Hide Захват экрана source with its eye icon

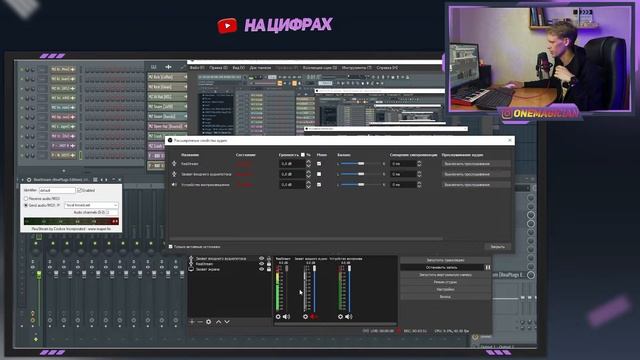[262, 269]
